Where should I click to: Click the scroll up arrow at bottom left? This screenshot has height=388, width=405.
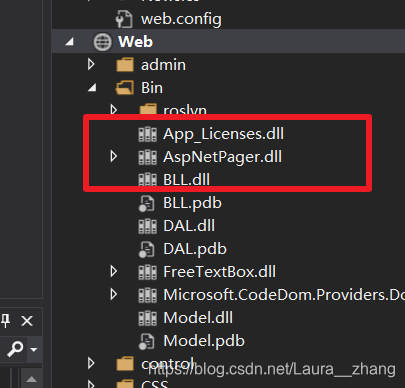(x=31, y=379)
